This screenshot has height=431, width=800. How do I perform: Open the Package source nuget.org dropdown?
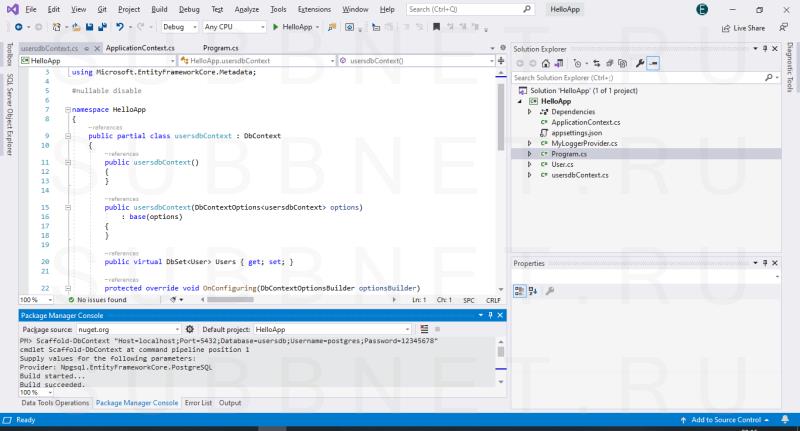pyautogui.click(x=126, y=329)
